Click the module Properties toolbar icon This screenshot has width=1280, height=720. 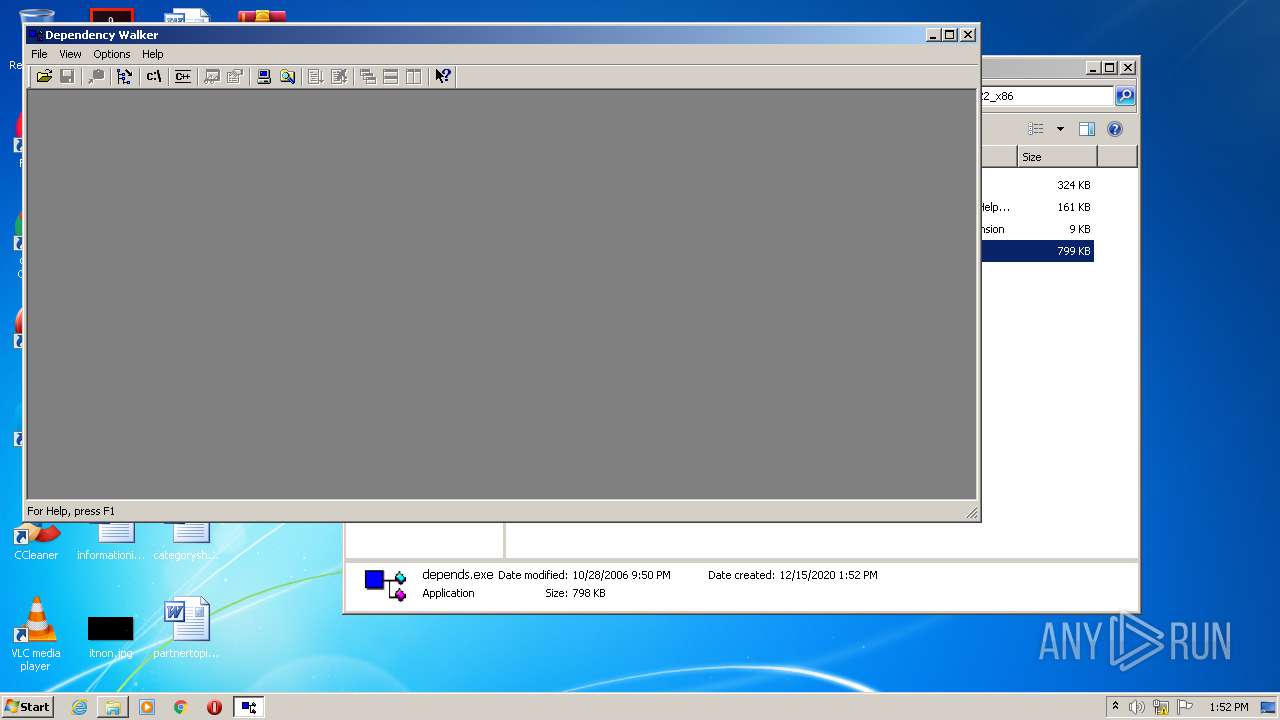[x=235, y=76]
